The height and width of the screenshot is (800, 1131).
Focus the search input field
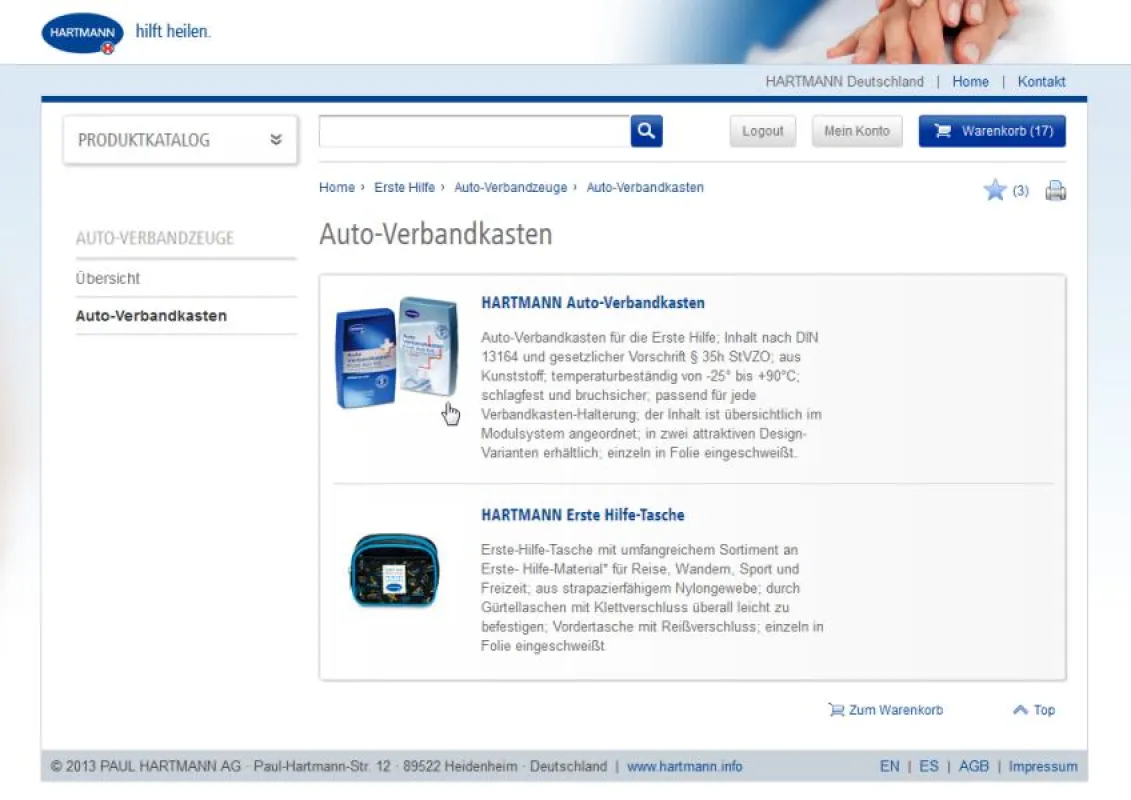[x=475, y=131]
